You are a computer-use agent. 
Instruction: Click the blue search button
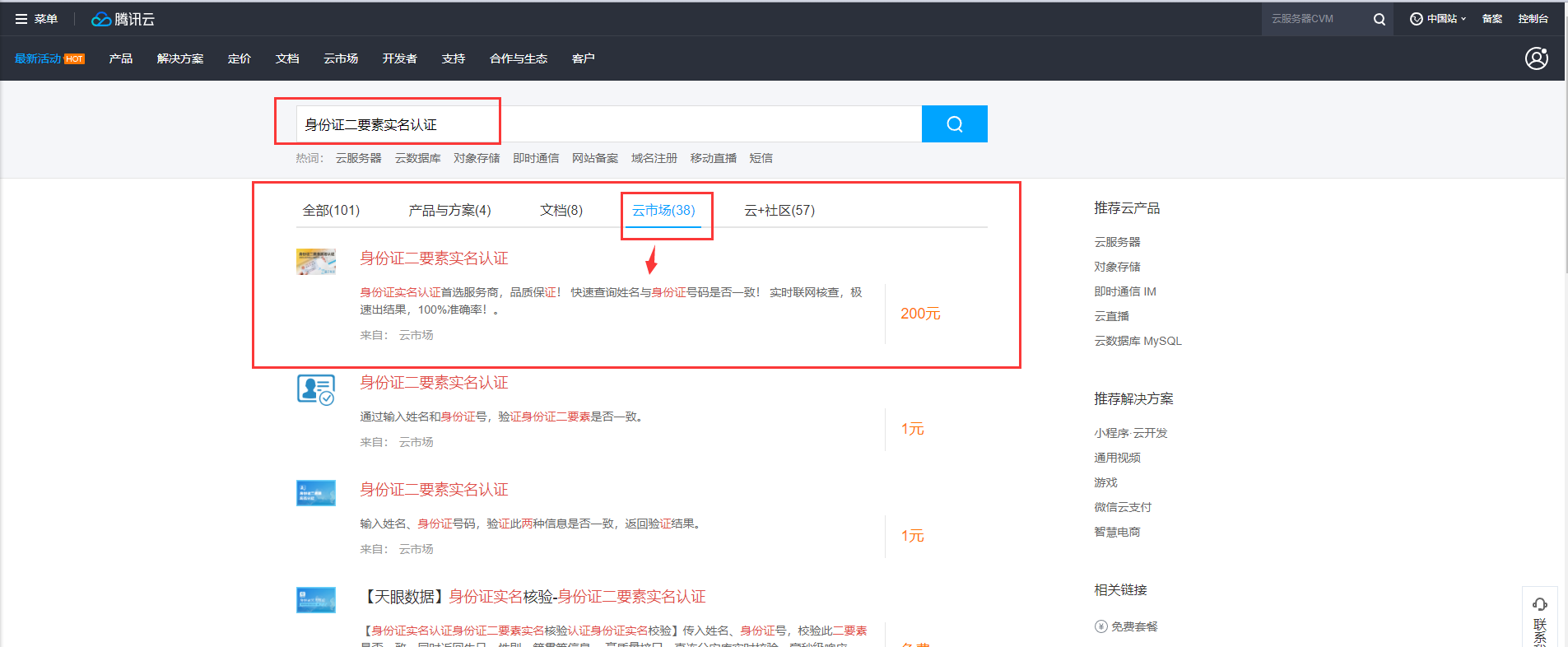click(x=954, y=124)
